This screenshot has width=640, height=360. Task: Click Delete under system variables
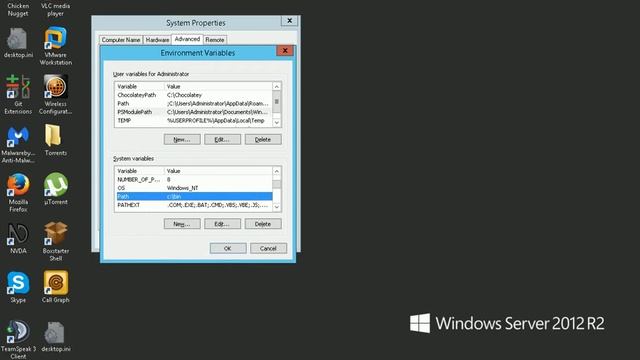(263, 224)
